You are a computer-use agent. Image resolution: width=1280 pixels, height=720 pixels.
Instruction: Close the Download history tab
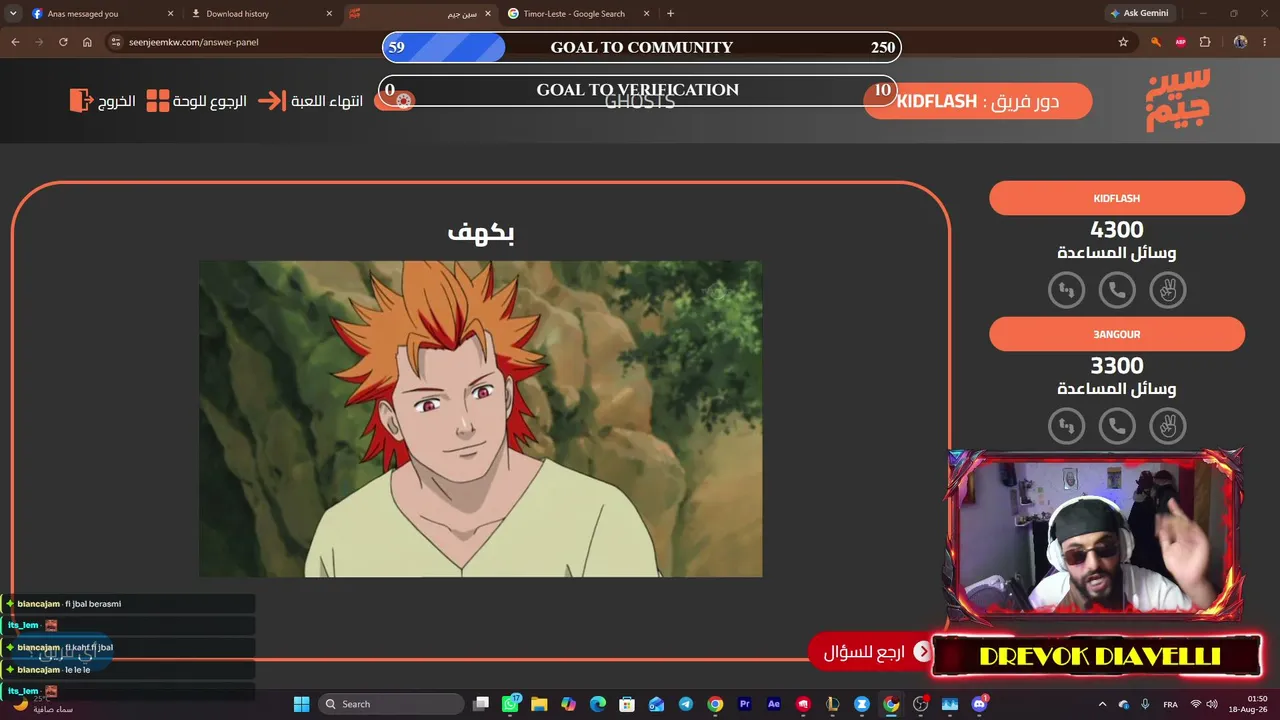click(x=328, y=14)
